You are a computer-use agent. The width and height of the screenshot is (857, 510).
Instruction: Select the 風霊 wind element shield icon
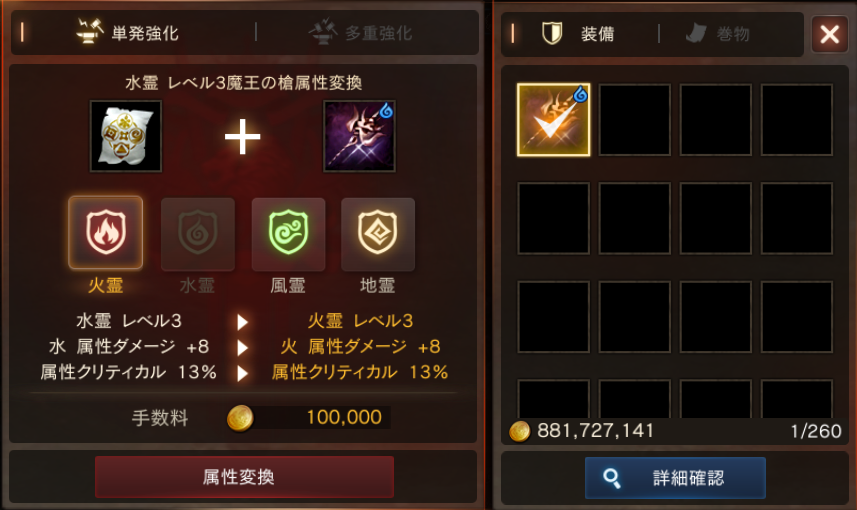pos(288,234)
